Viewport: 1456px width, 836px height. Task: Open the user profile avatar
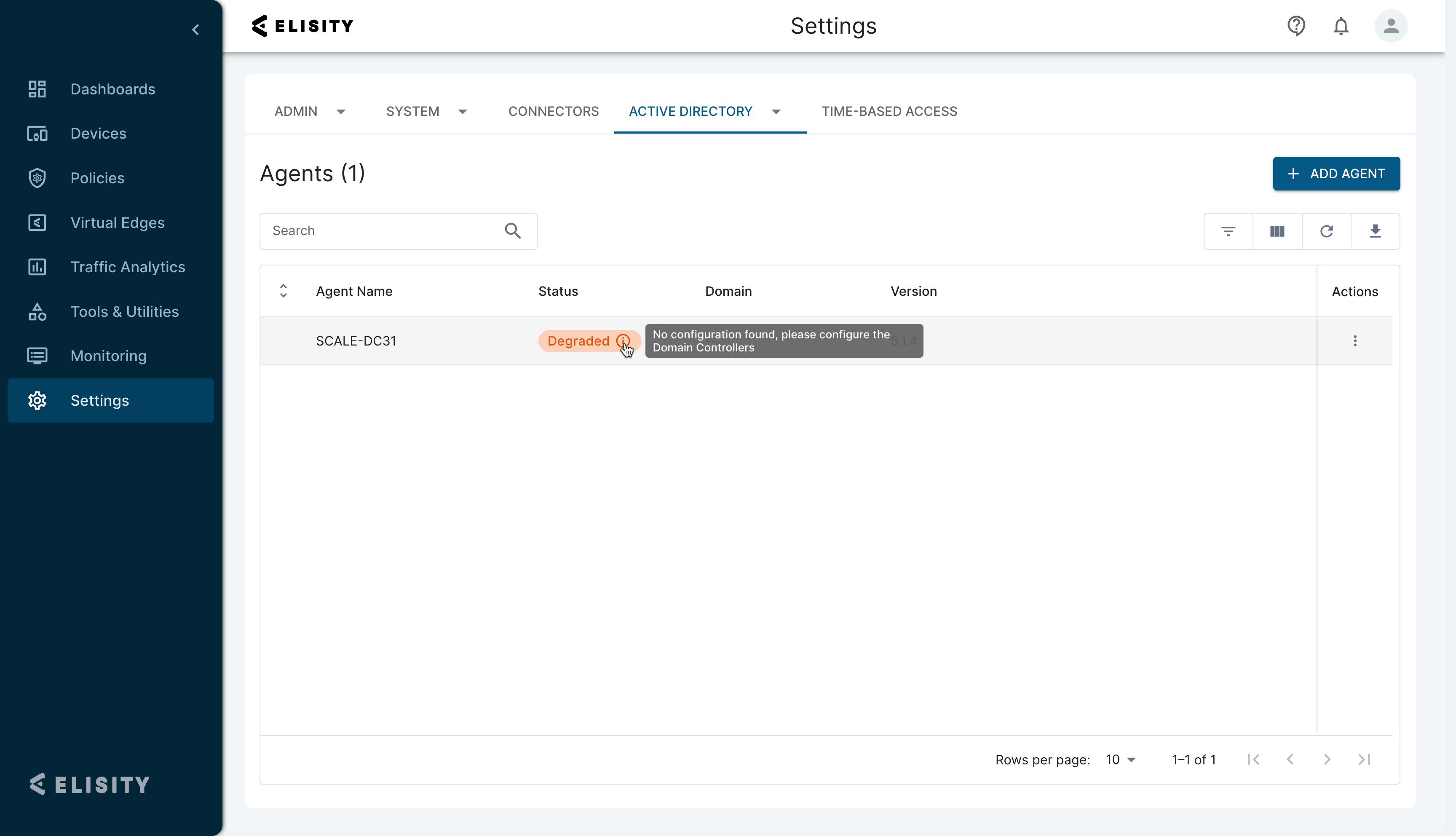pyautogui.click(x=1391, y=26)
